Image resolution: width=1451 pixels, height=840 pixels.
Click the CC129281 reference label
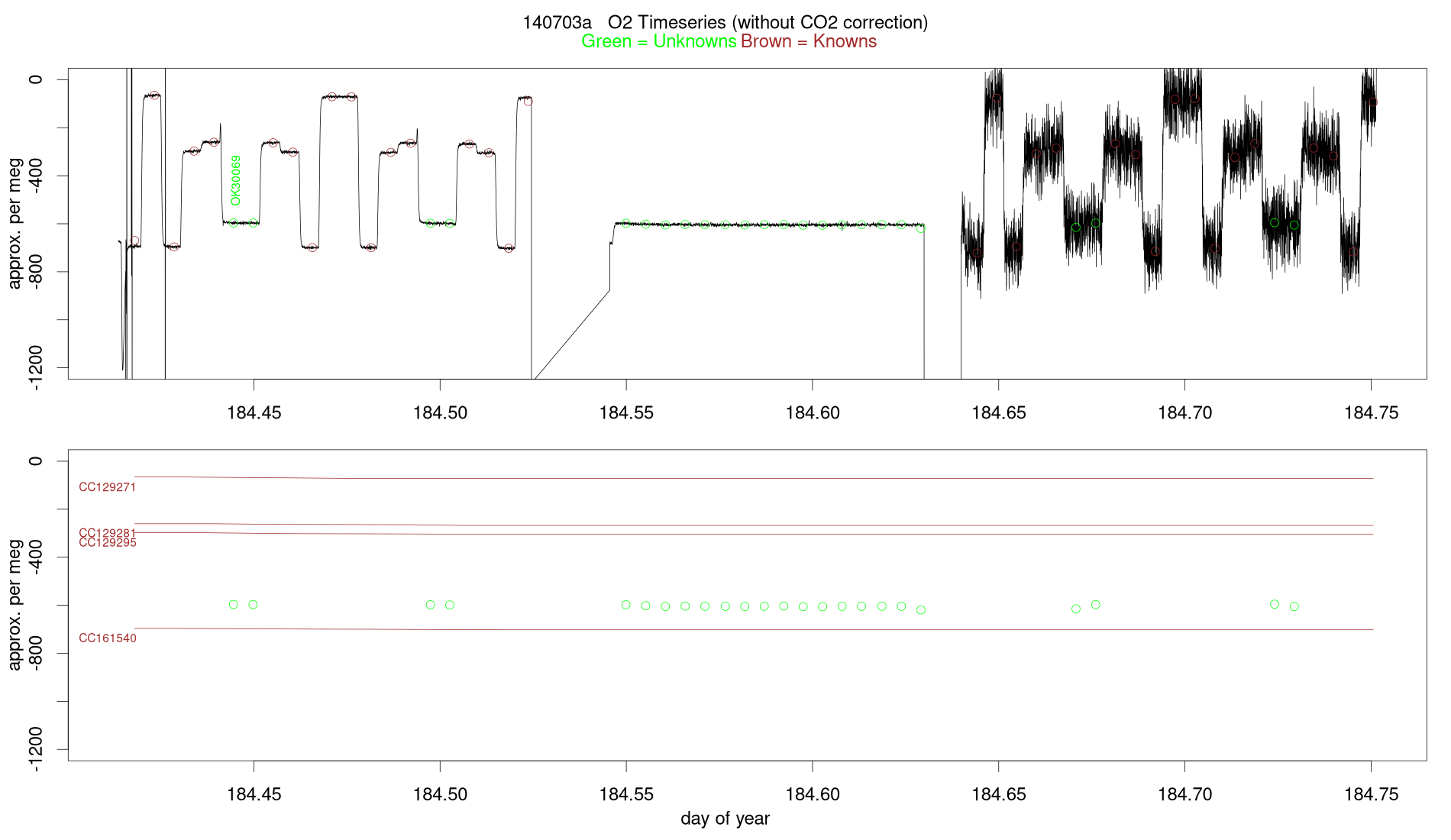coord(108,533)
